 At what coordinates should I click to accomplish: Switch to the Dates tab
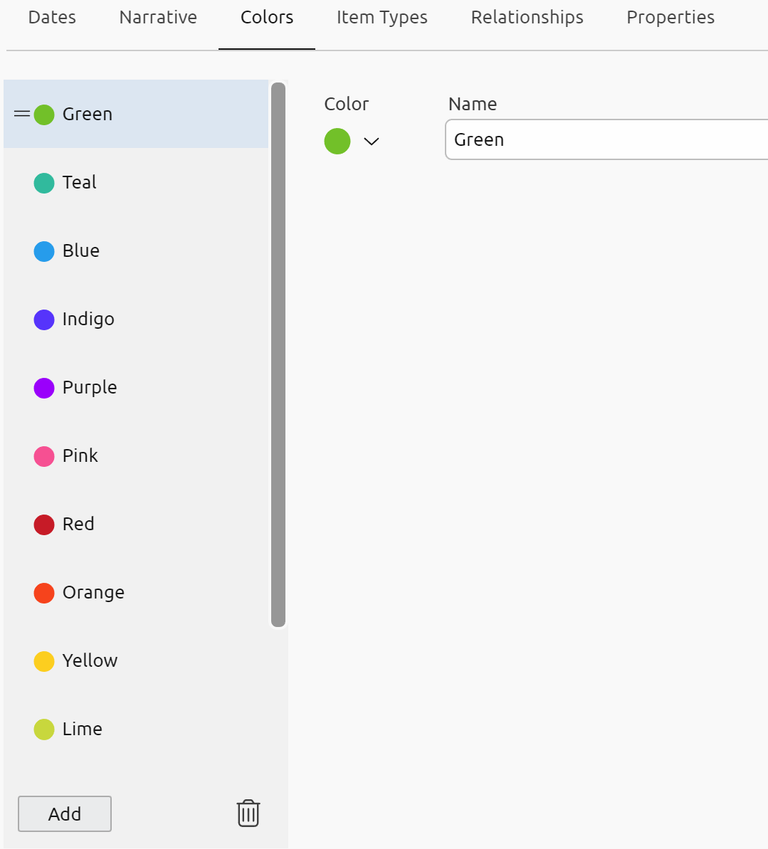click(x=52, y=18)
